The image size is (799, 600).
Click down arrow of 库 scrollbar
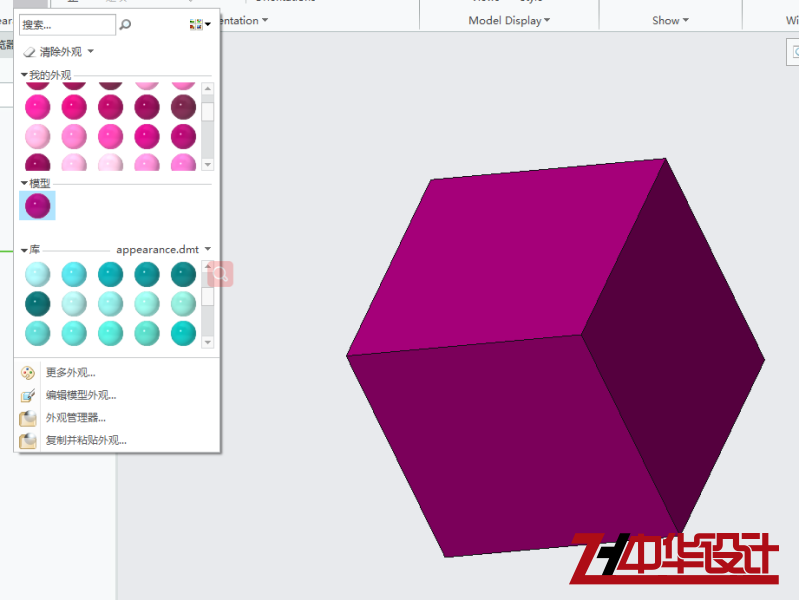(207, 342)
